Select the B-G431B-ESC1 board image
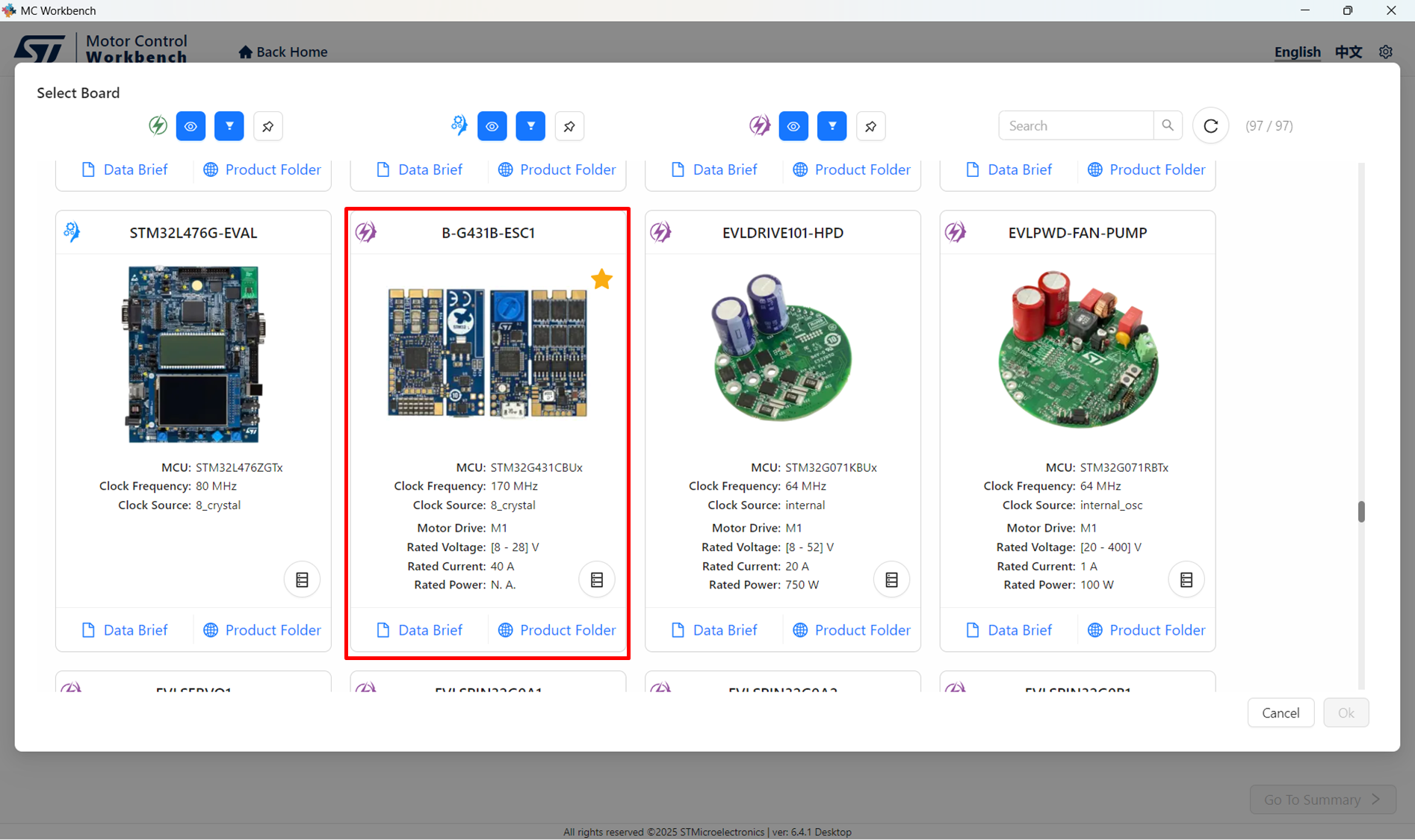1415x840 pixels. tap(488, 353)
